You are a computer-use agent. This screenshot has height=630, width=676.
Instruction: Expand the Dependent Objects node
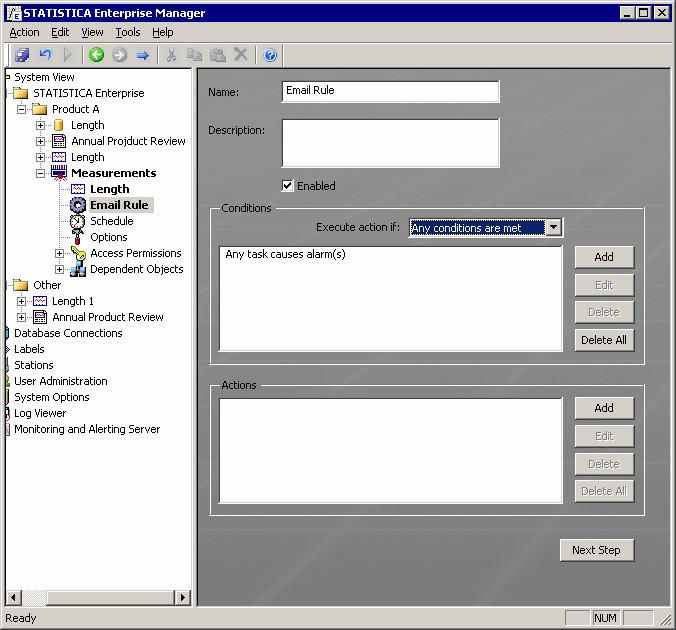59,269
